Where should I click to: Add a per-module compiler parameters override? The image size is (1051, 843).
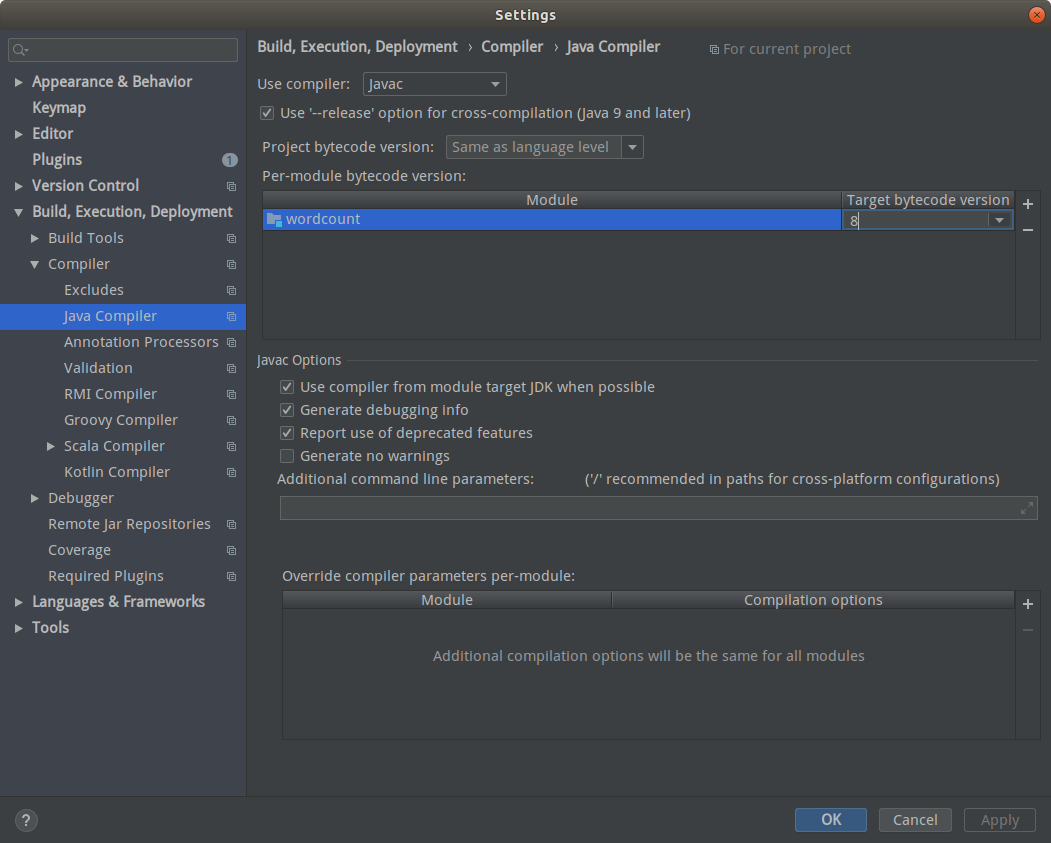pyautogui.click(x=1027, y=604)
